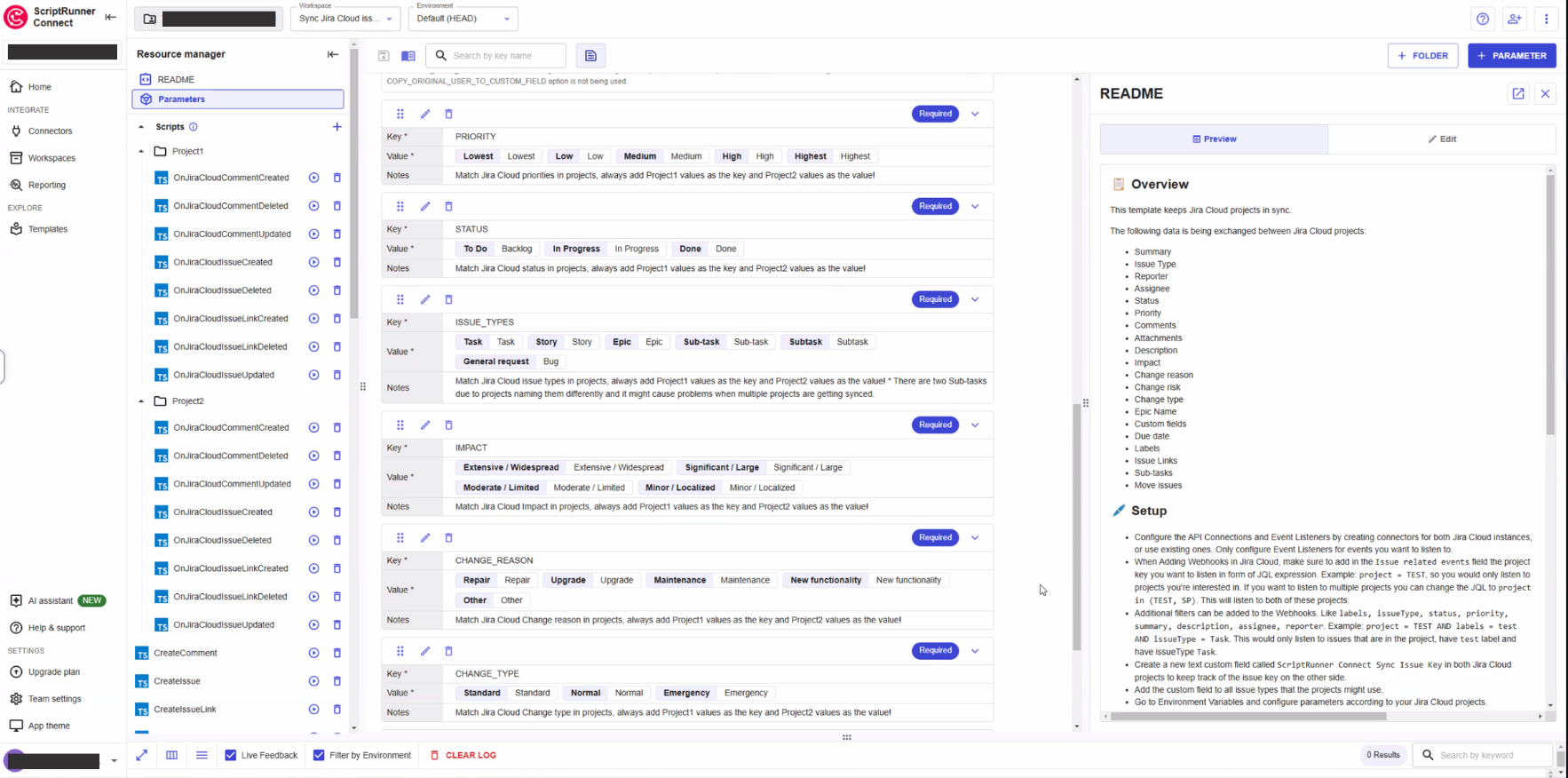Open the help question mark icon

click(x=1483, y=19)
